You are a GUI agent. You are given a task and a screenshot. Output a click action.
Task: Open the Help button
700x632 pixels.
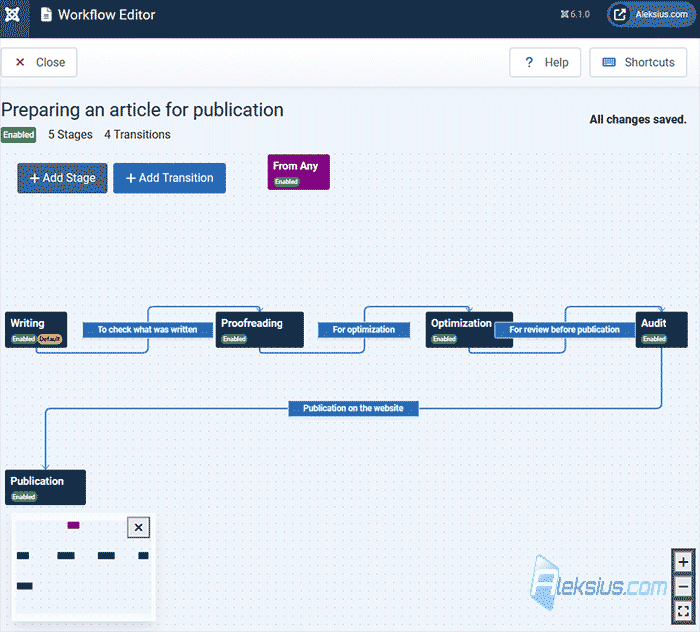(x=545, y=62)
